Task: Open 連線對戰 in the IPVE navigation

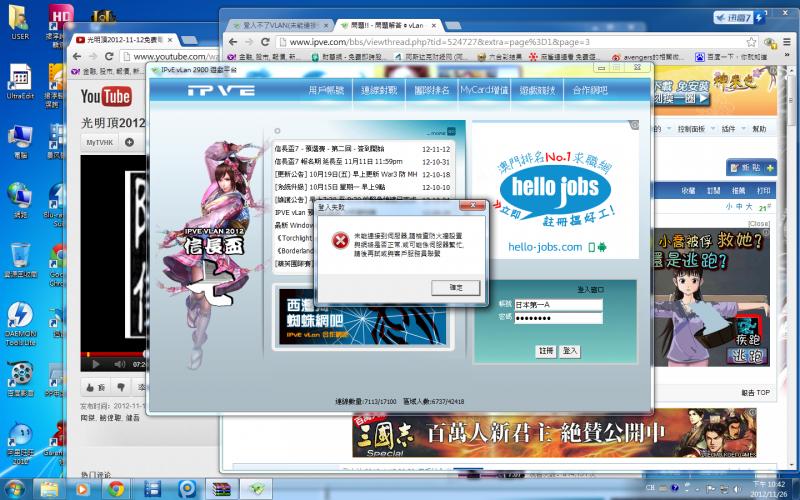Action: click(x=379, y=90)
